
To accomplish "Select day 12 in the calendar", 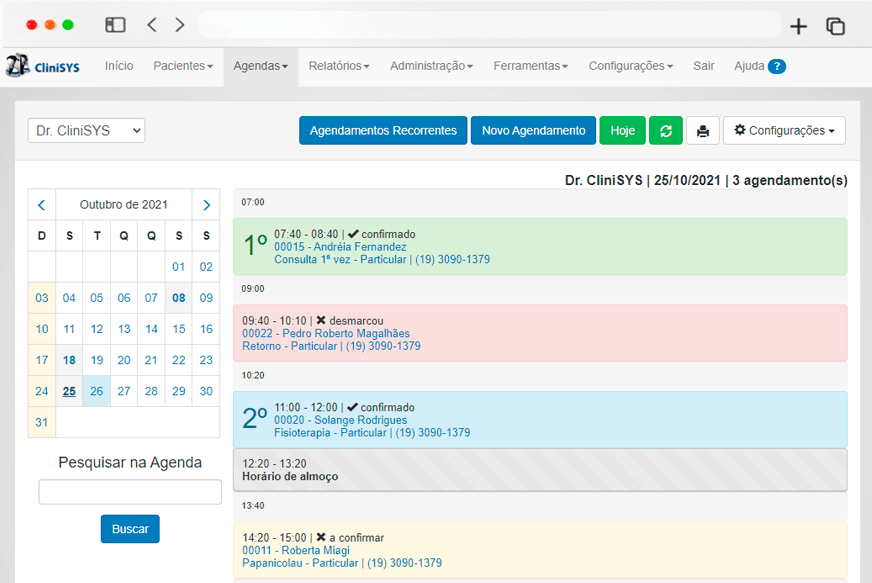I will pyautogui.click(x=97, y=329).
